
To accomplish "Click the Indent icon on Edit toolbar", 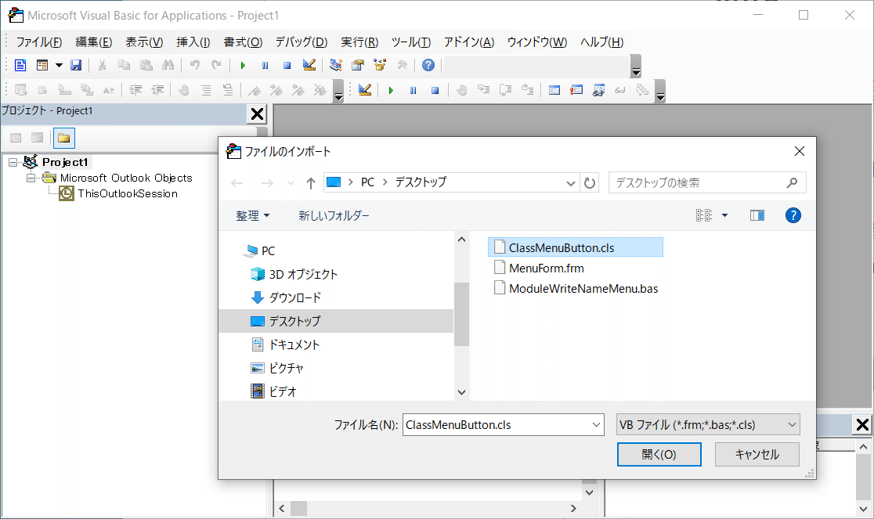I will point(135,90).
